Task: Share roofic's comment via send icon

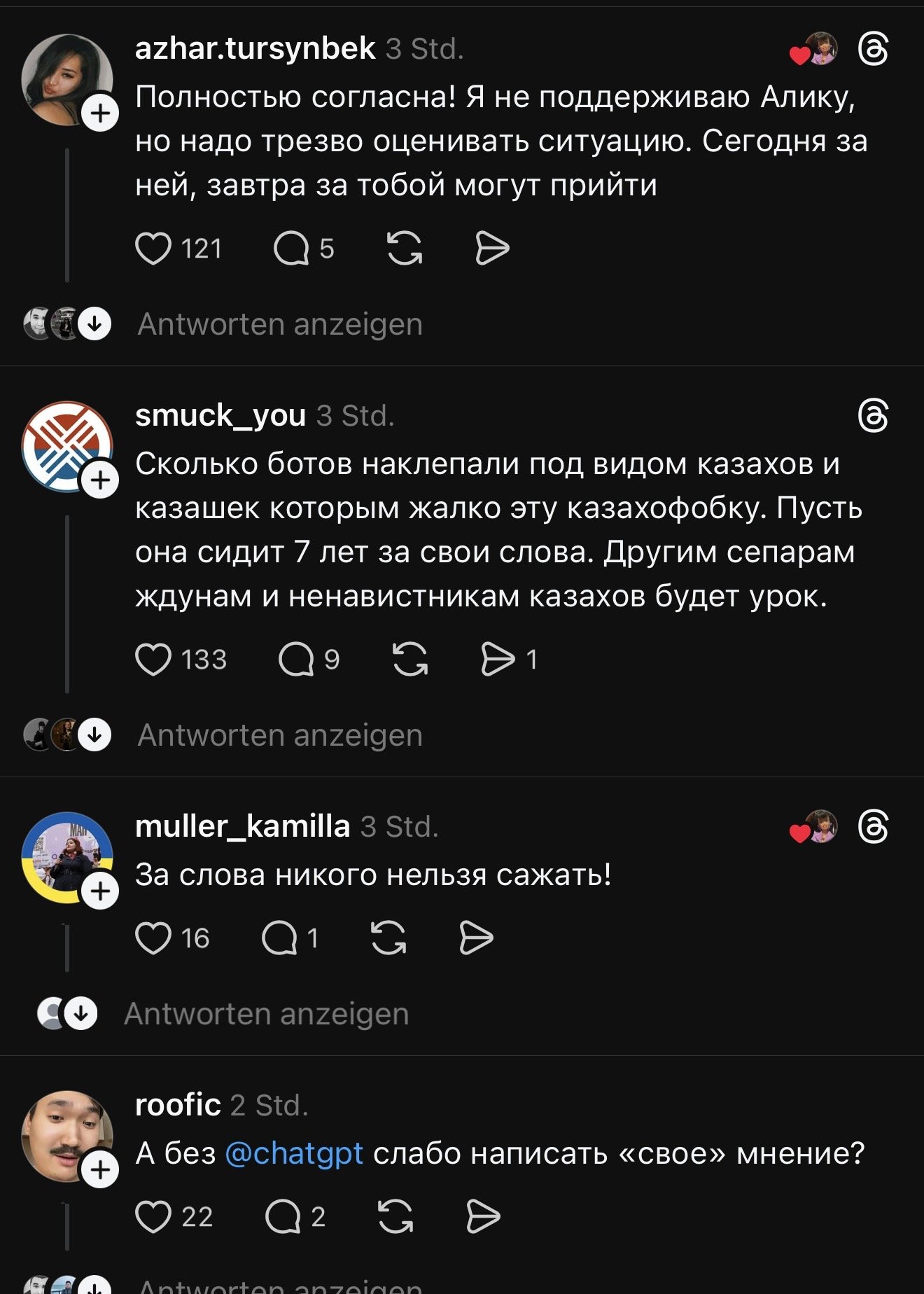Action: (x=483, y=1216)
